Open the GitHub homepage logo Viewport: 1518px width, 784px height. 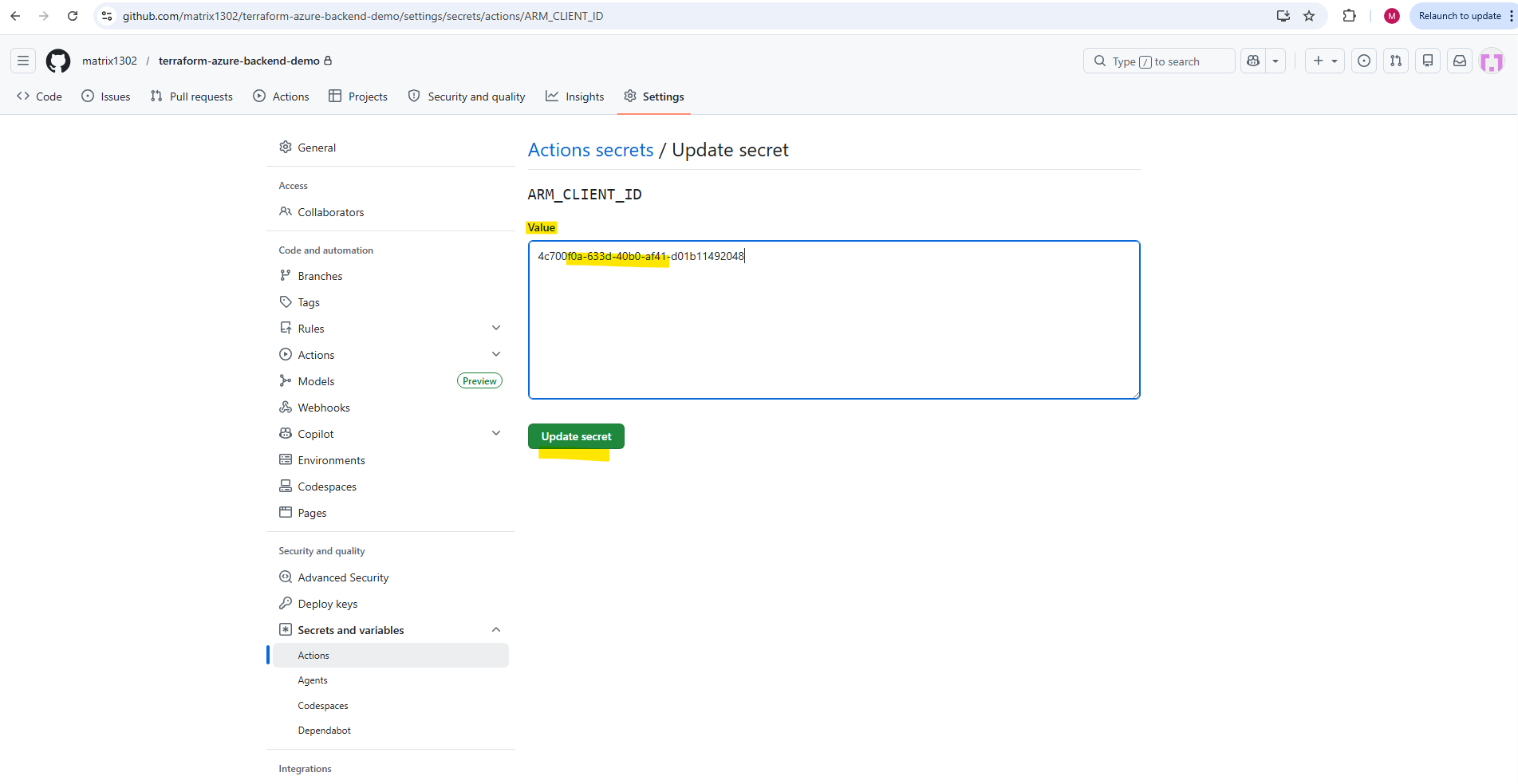[x=58, y=61]
